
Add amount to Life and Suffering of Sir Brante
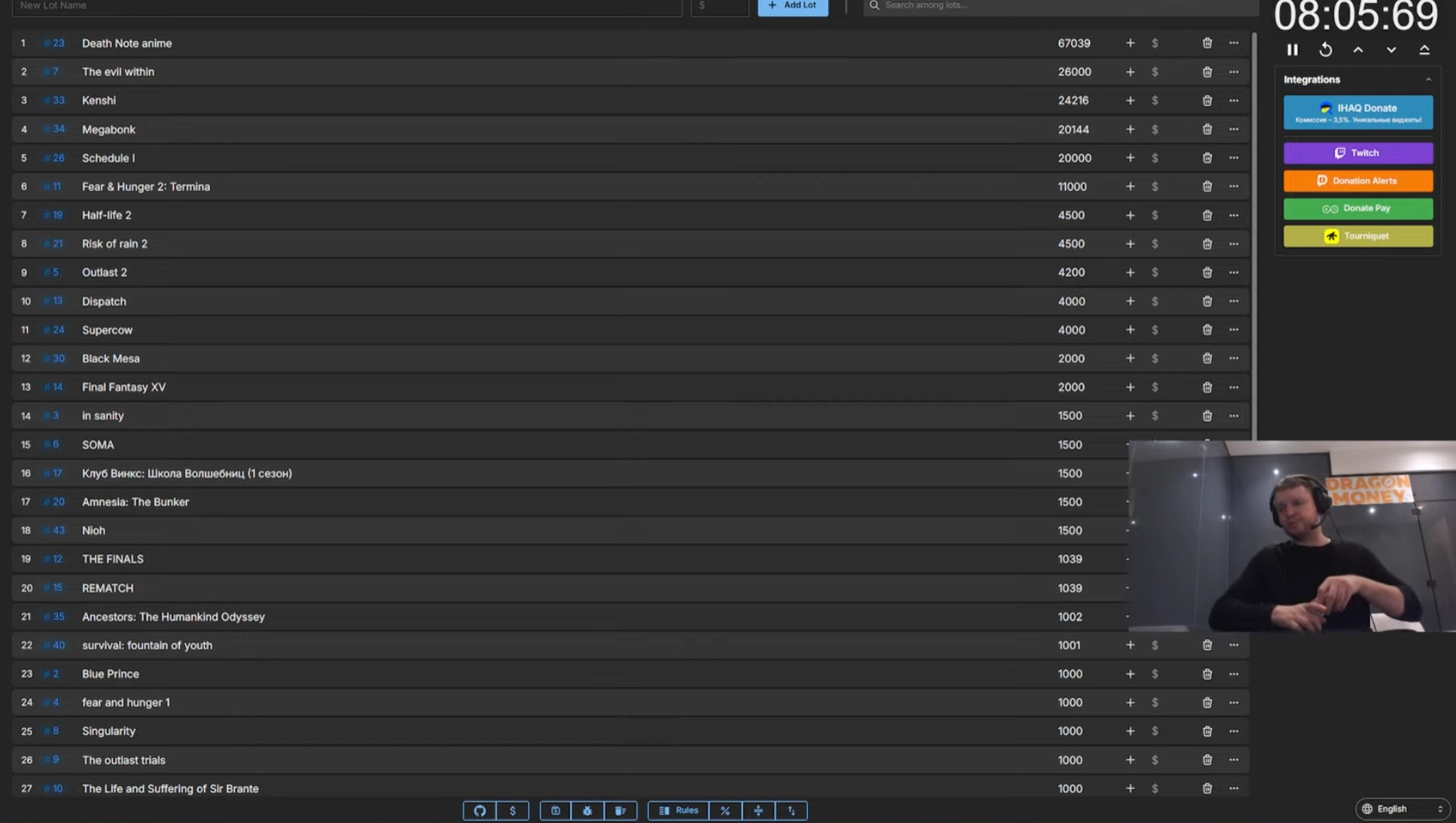(1130, 788)
